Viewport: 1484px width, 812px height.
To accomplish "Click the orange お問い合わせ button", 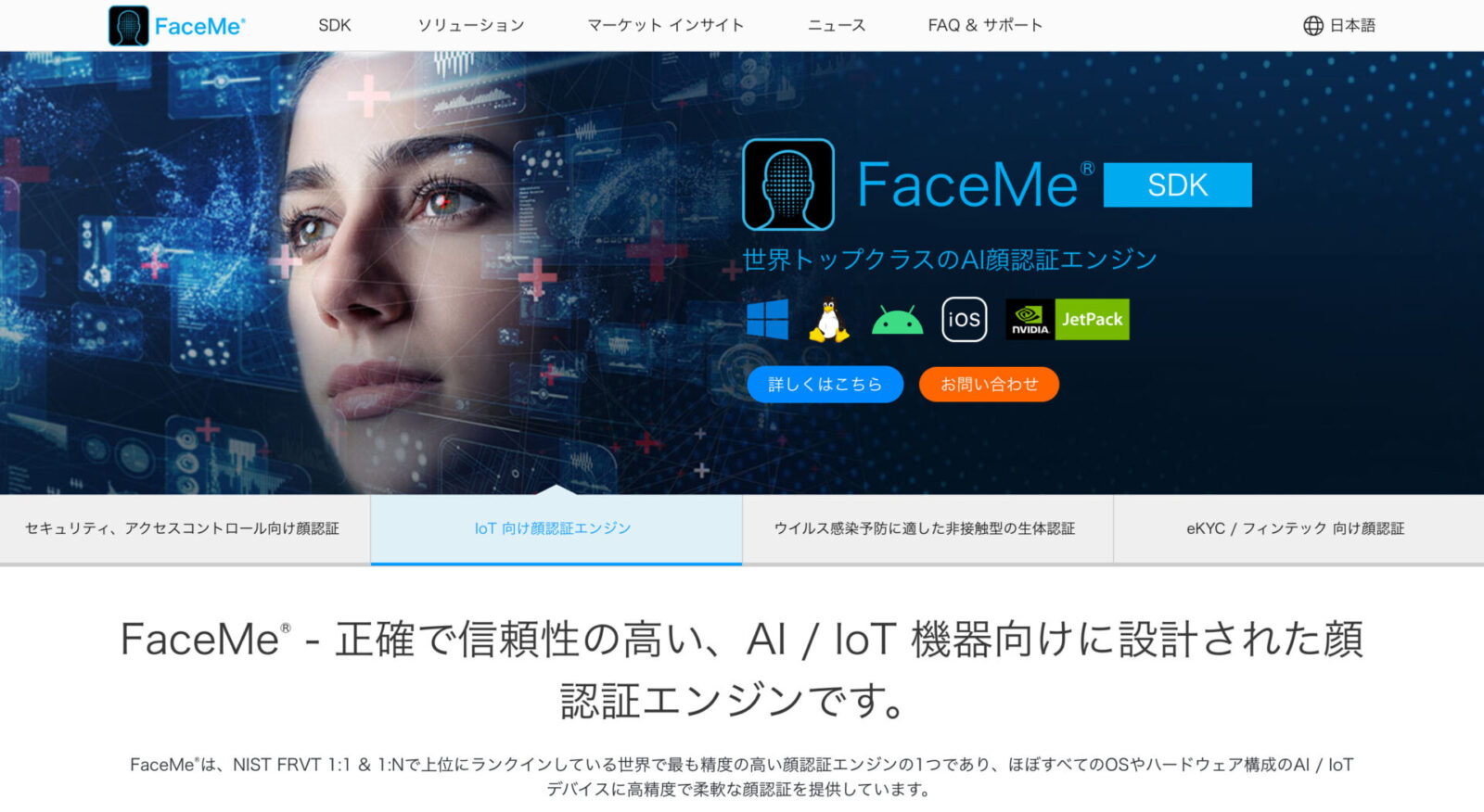I will 989,385.
